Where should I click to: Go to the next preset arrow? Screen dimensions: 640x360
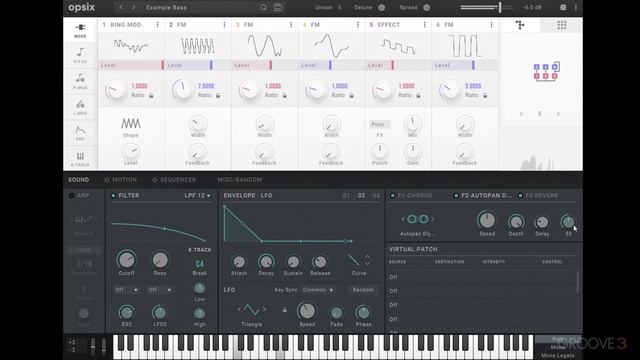tap(133, 7)
